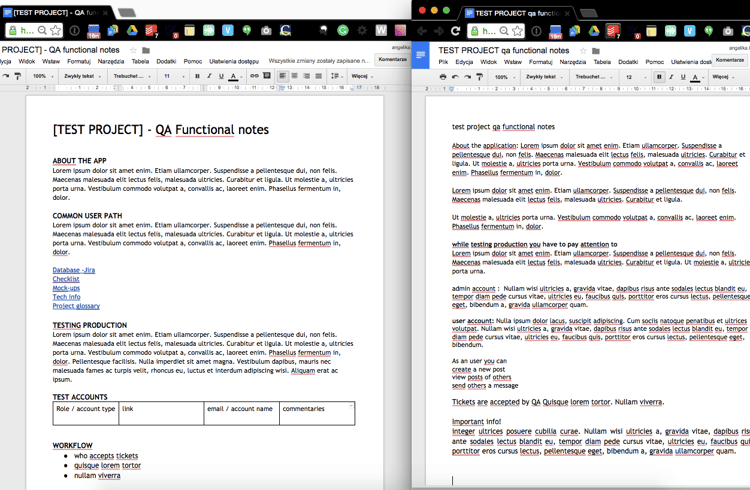
Task: Click the paint format roller in the left document
Action: 18,76
